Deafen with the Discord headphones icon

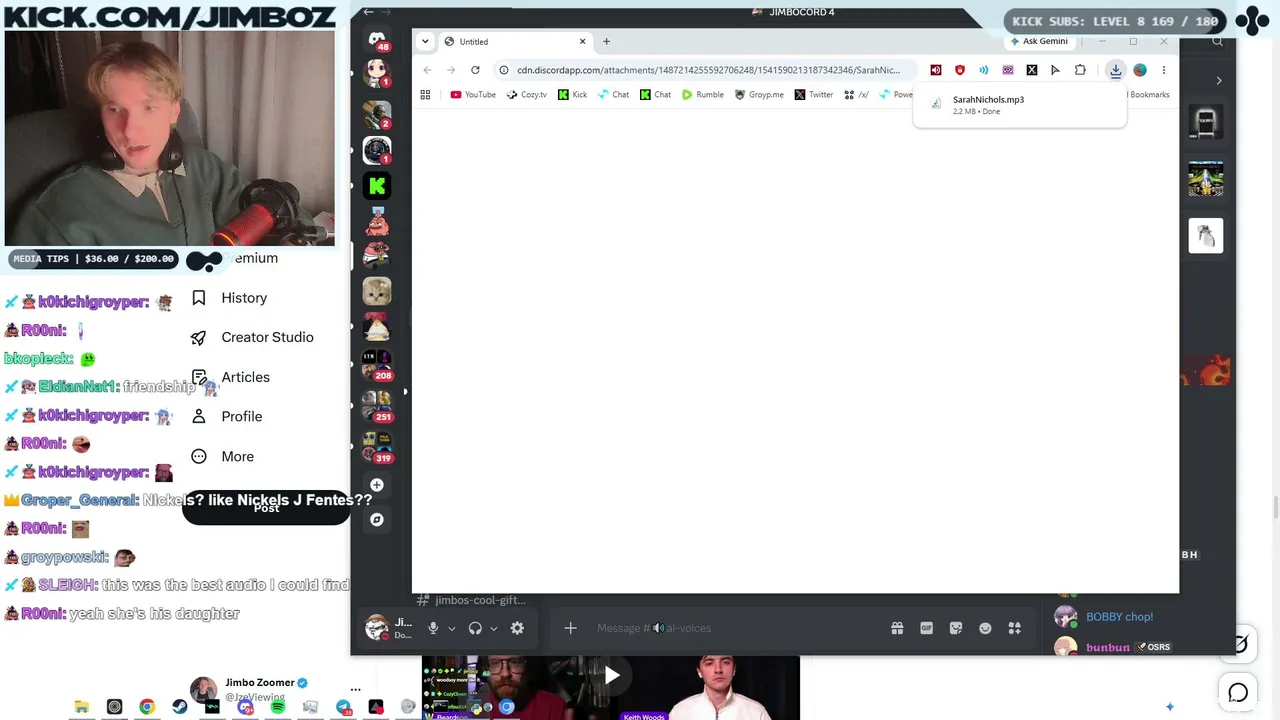pyautogui.click(x=475, y=628)
